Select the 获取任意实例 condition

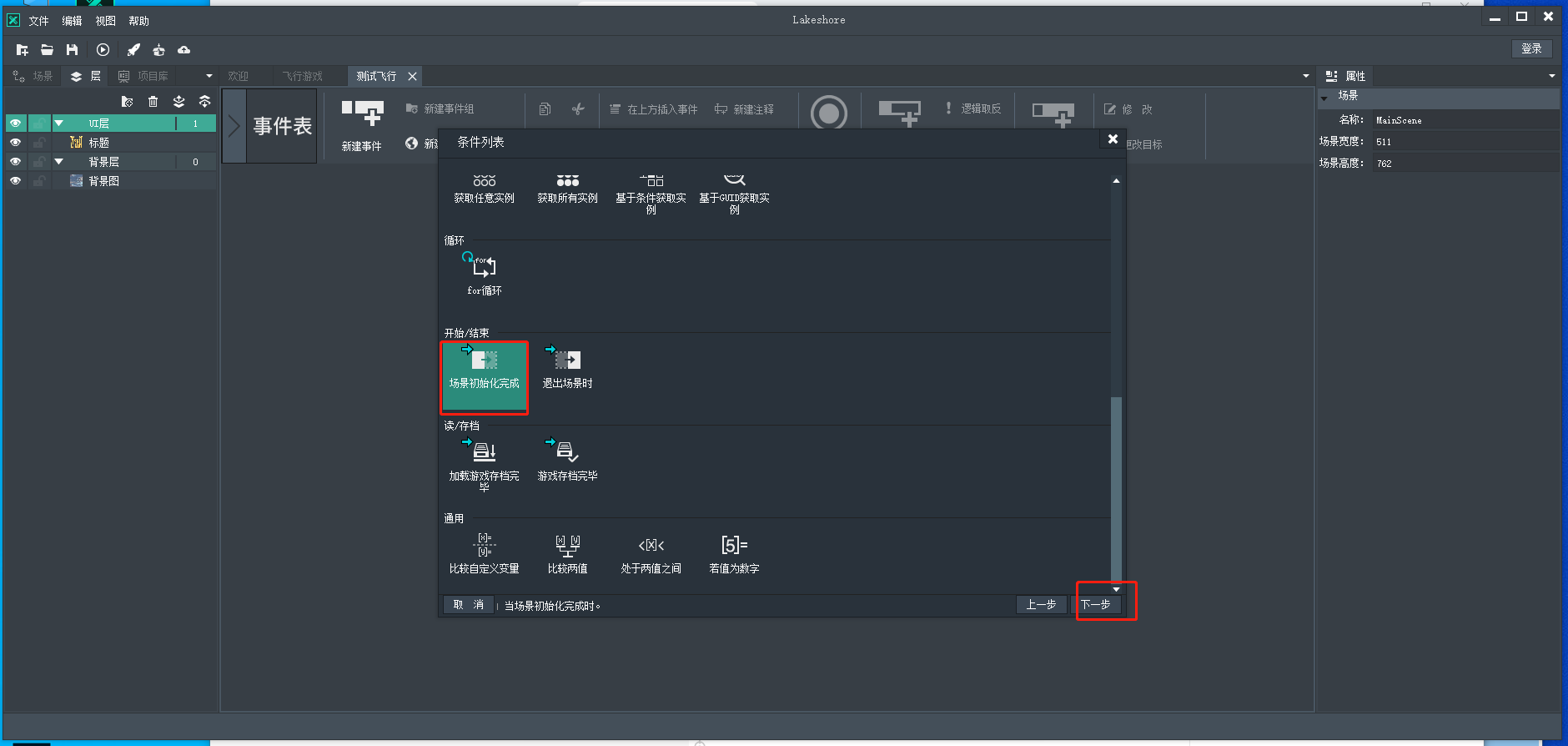tap(485, 189)
